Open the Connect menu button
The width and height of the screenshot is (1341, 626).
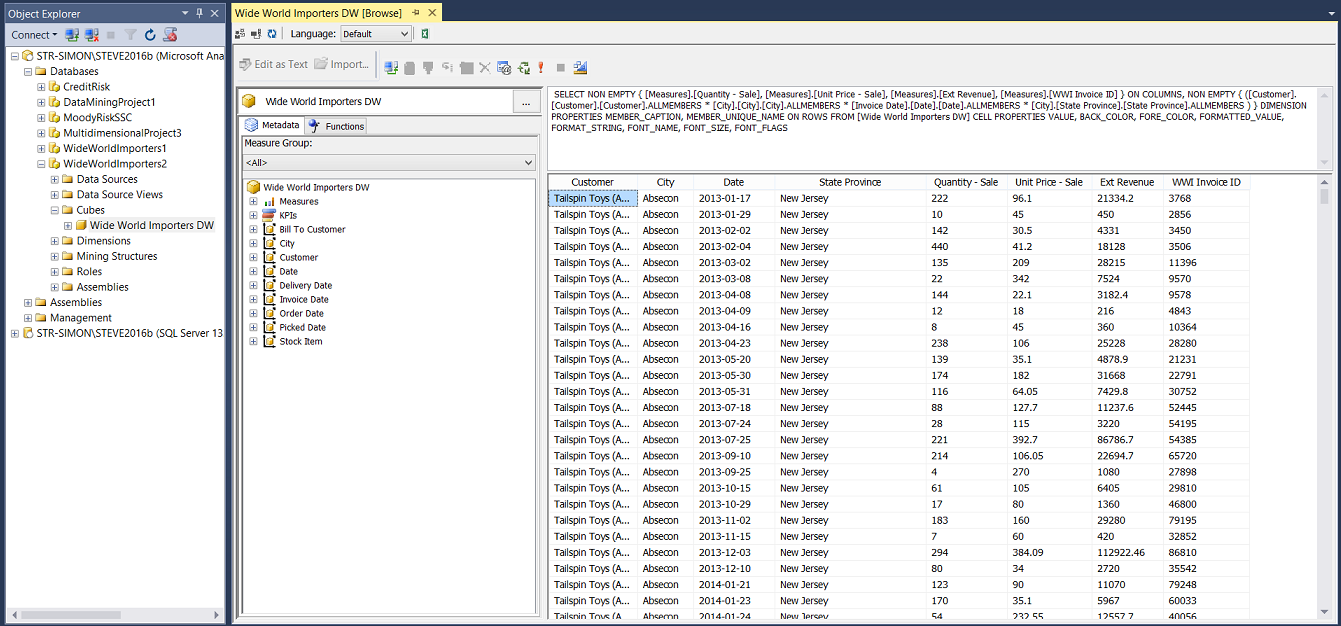[34, 35]
